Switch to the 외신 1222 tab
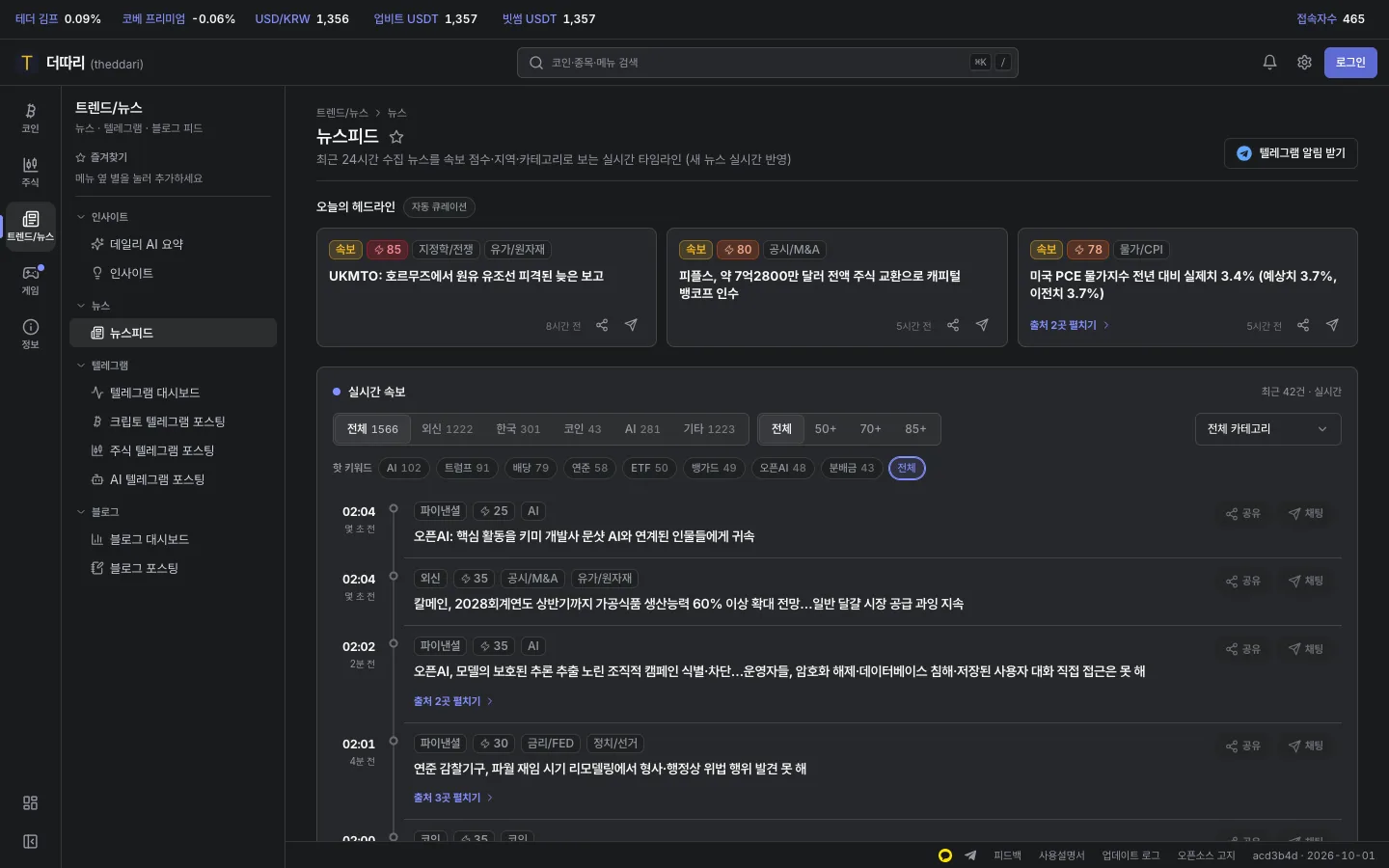Image resolution: width=1389 pixels, height=868 pixels. pos(448,429)
